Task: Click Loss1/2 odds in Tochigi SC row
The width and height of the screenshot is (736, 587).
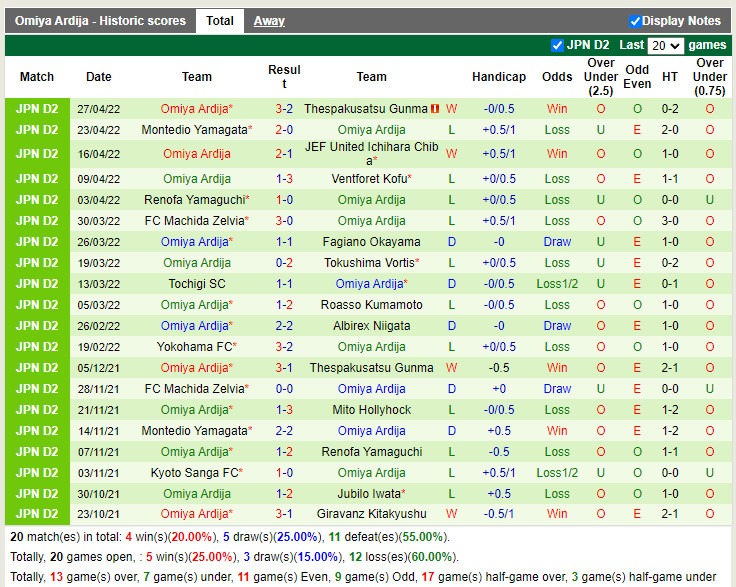Action: 557,284
